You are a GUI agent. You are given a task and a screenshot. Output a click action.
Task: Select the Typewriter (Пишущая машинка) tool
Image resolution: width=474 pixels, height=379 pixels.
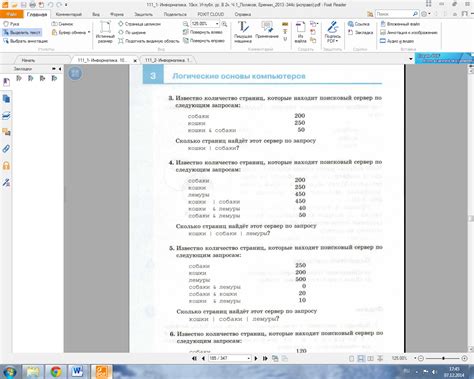243,32
